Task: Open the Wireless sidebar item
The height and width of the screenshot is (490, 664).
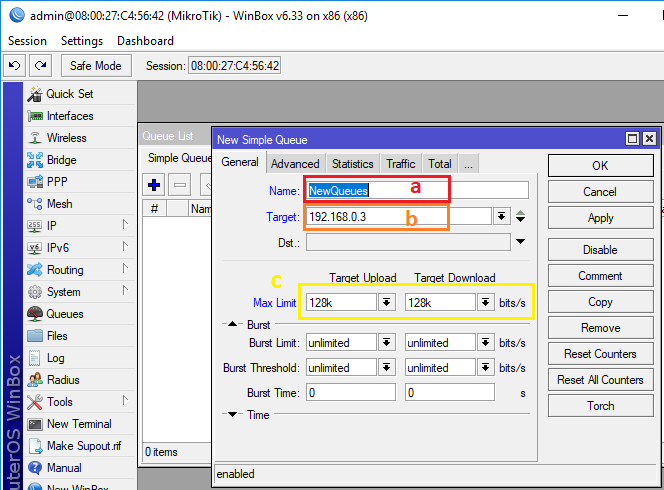Action: point(80,138)
